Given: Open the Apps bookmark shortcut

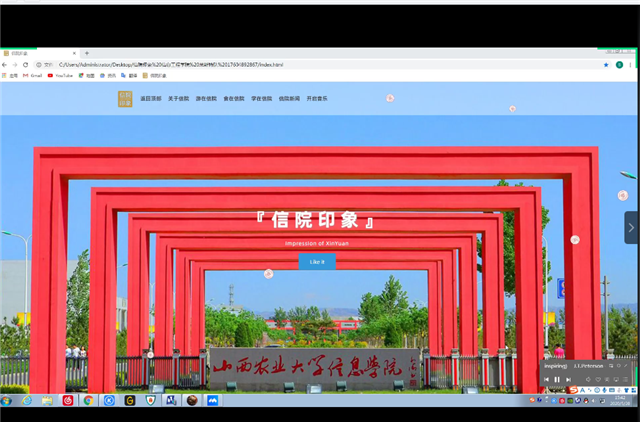Looking at the screenshot, I should [x=10, y=76].
